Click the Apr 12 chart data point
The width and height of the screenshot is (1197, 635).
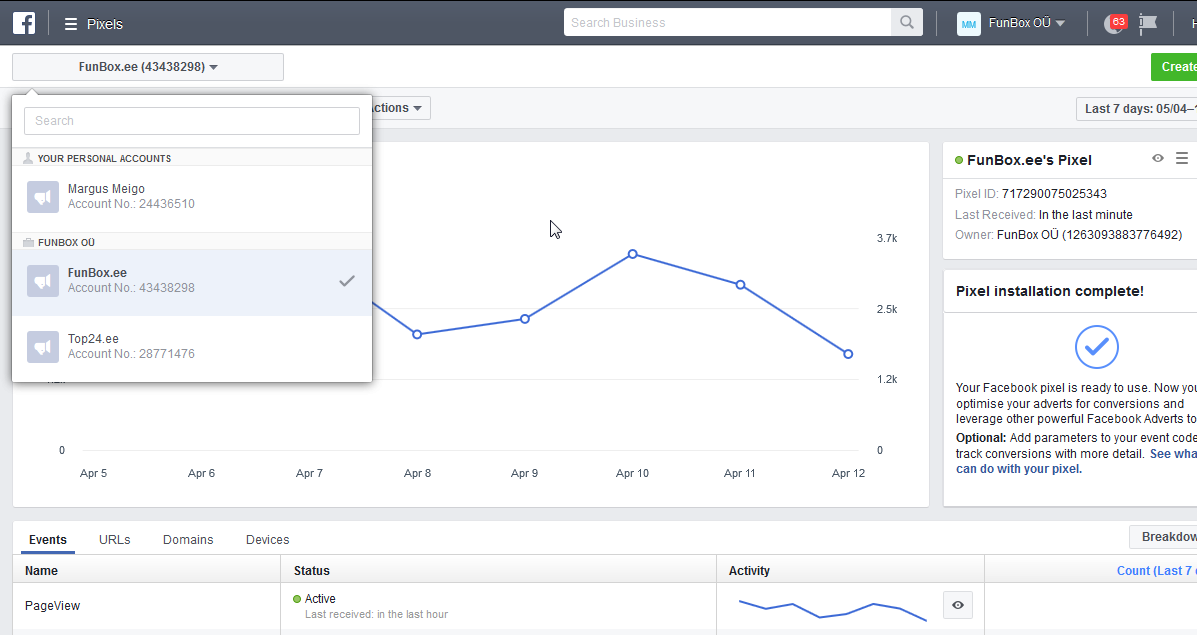coord(848,354)
